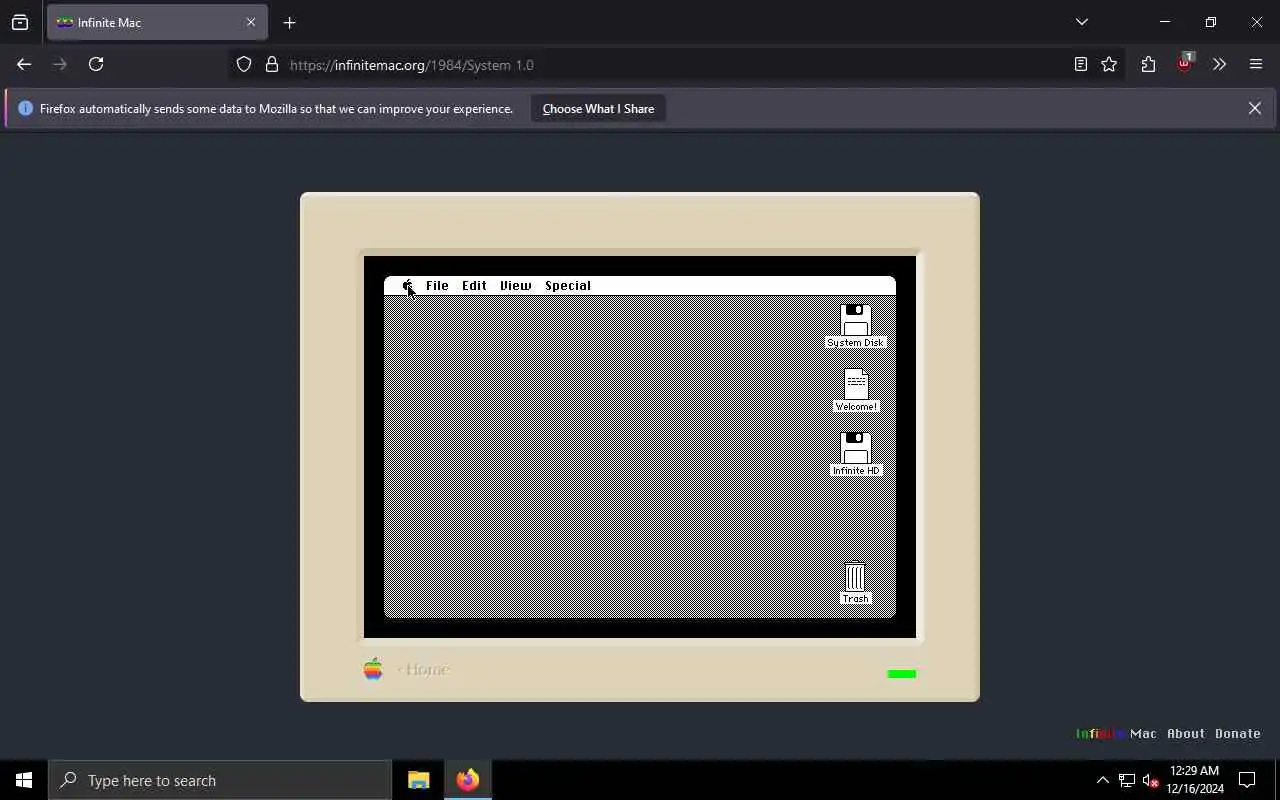Open the View menu

pos(516,286)
